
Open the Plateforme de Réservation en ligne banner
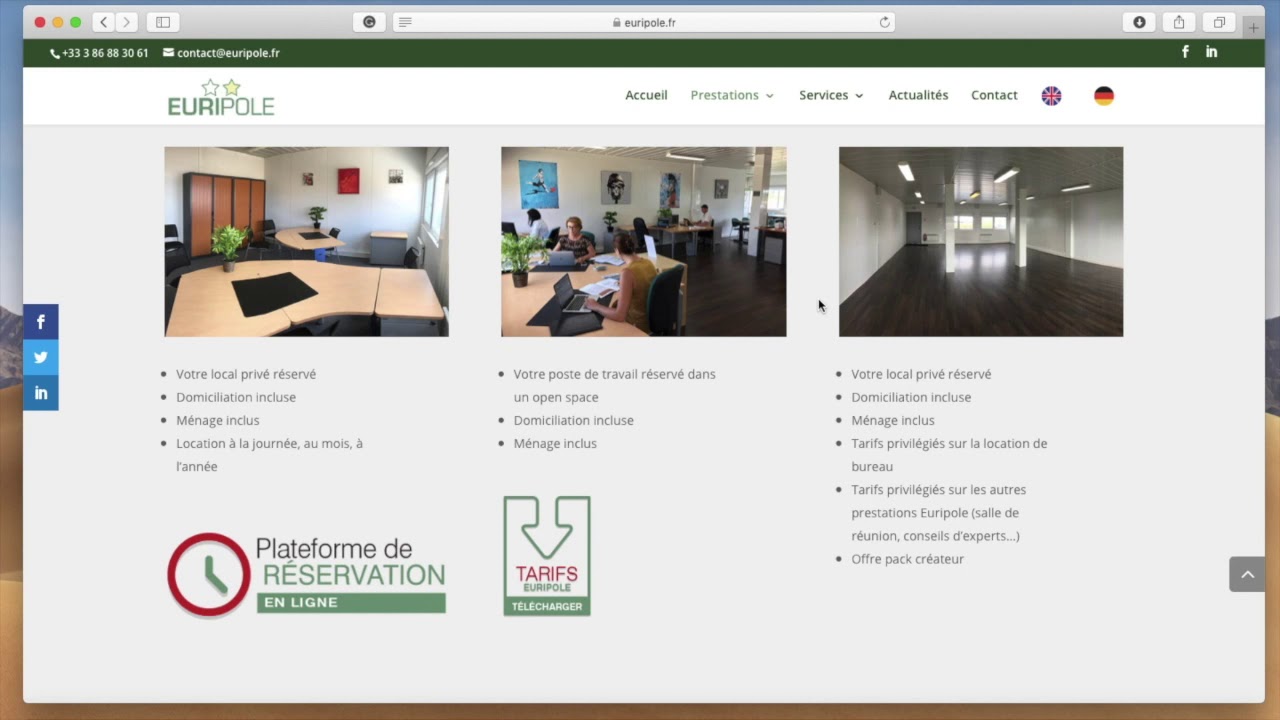306,575
